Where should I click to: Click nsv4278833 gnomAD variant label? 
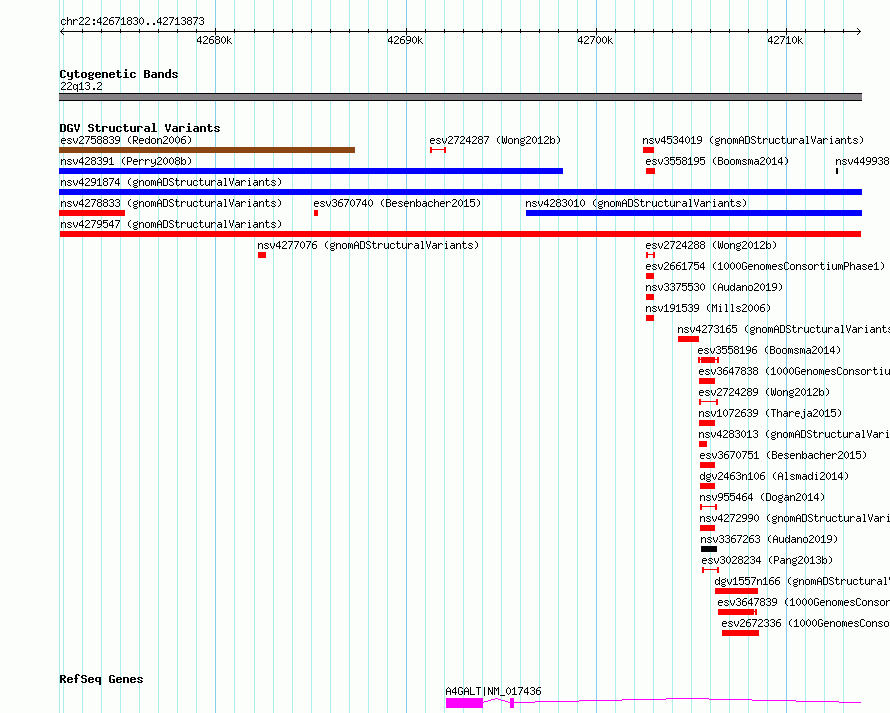pos(171,203)
